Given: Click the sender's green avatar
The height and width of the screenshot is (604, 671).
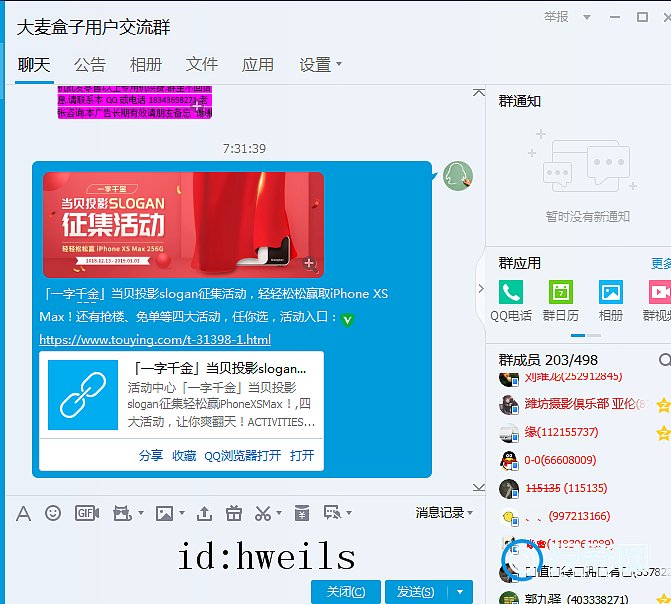Looking at the screenshot, I should pos(457,176).
